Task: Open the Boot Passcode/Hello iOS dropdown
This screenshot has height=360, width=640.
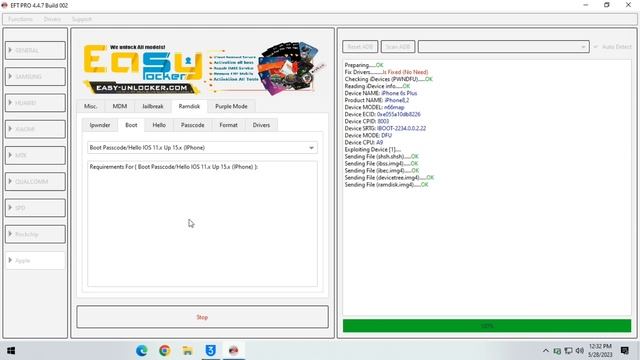Action: click(202, 148)
